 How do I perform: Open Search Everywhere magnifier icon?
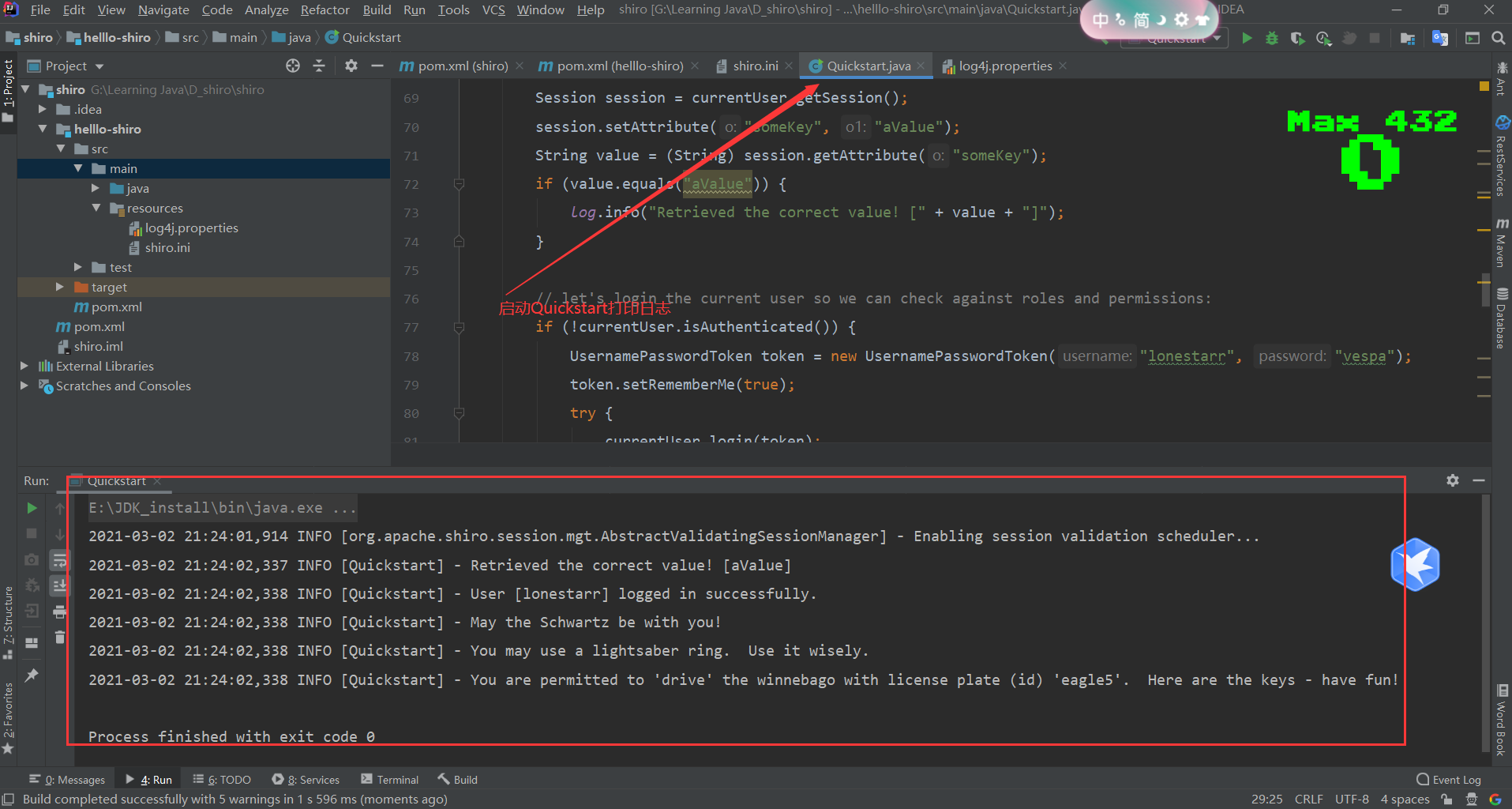click(x=1498, y=38)
